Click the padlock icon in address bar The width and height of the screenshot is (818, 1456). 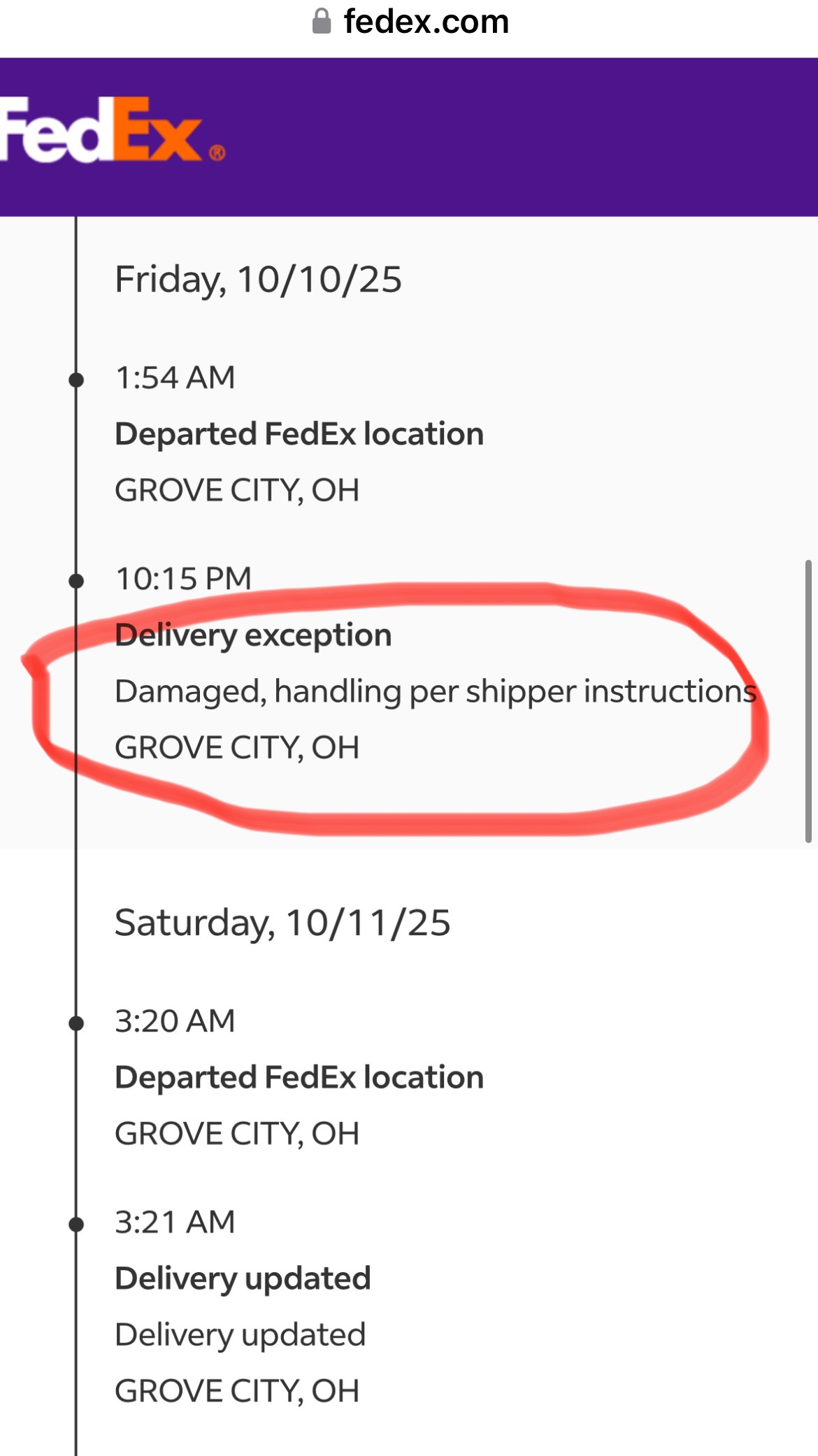[x=321, y=21]
